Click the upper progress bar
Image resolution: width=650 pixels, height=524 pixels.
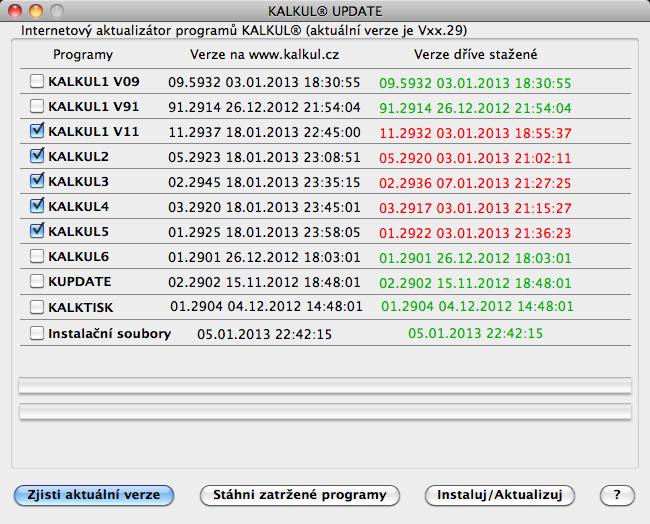tap(325, 386)
